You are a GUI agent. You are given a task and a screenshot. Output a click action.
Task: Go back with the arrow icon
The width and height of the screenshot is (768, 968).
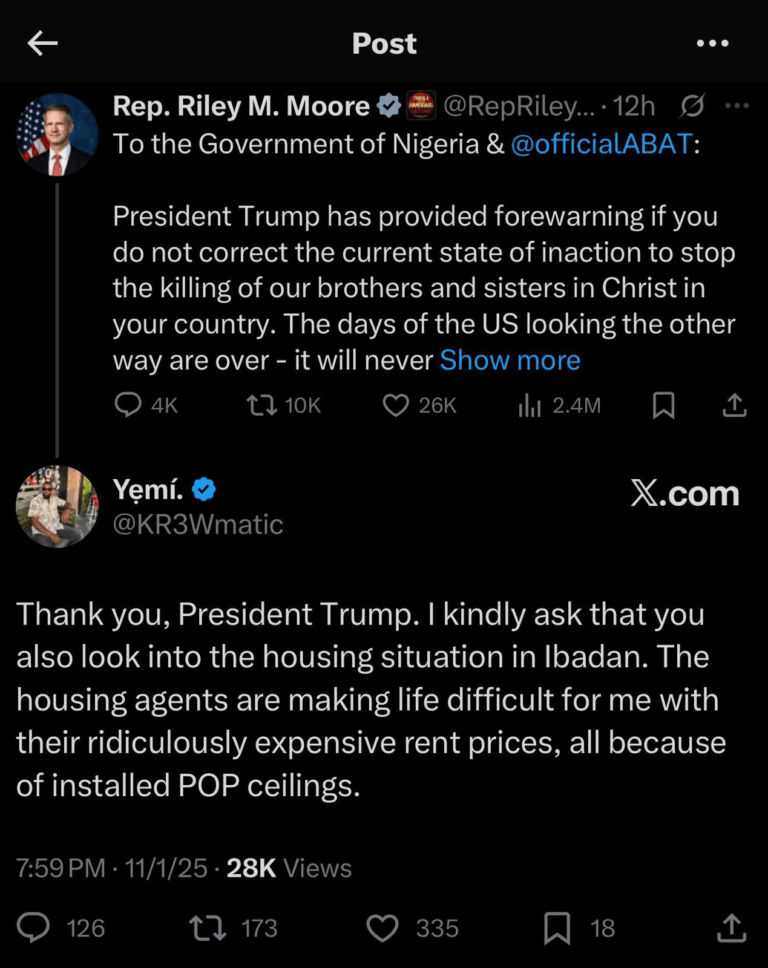42,43
